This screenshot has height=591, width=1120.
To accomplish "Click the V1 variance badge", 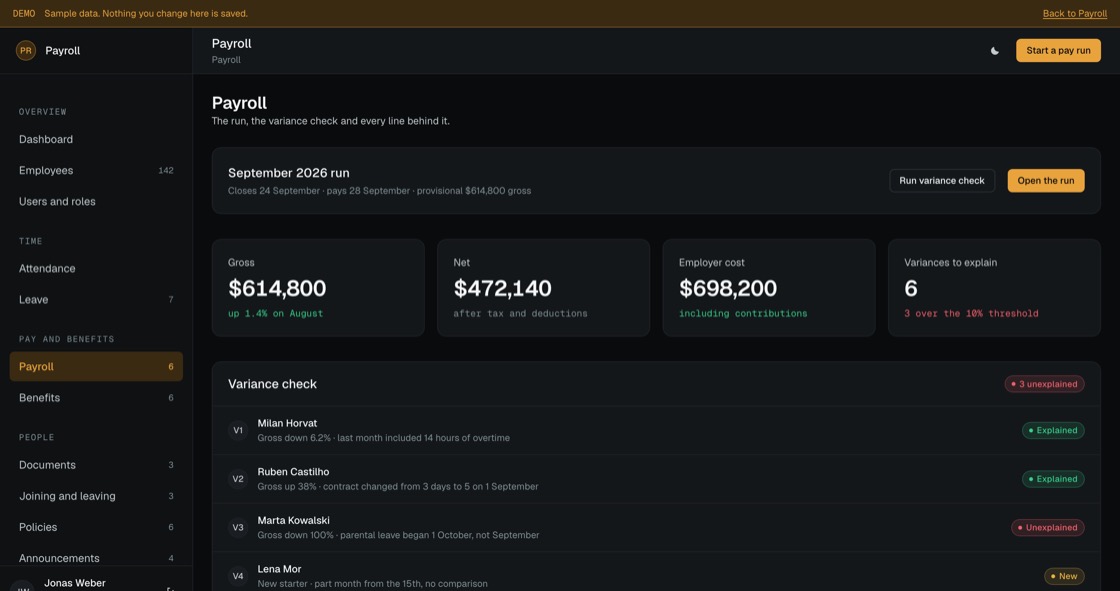I will click(x=238, y=430).
